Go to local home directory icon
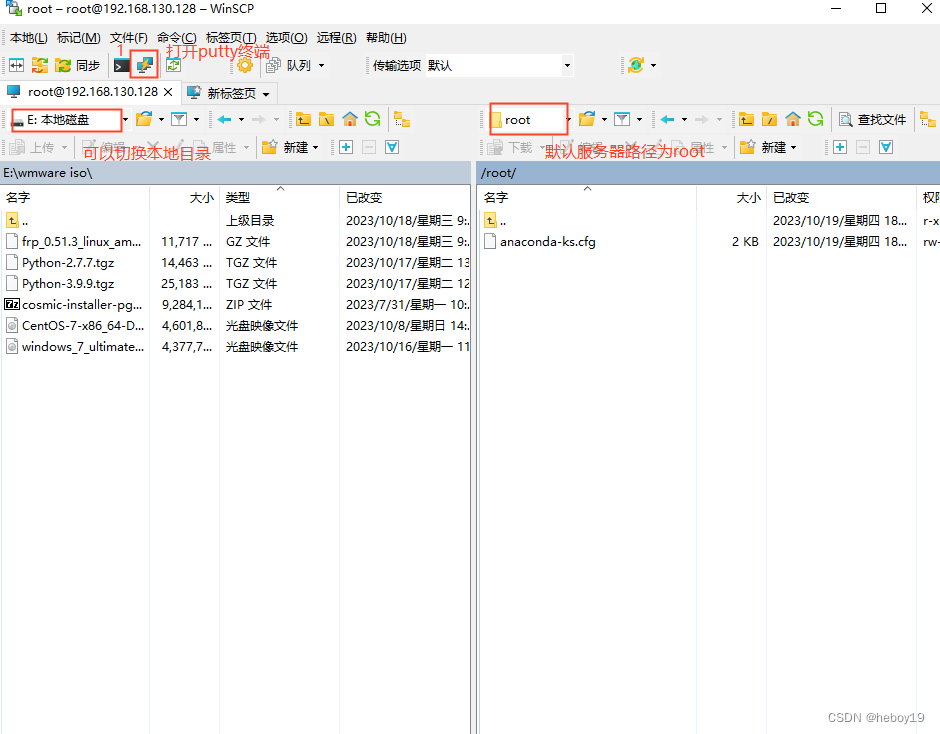Screen dimensions: 940x734 tap(350, 119)
